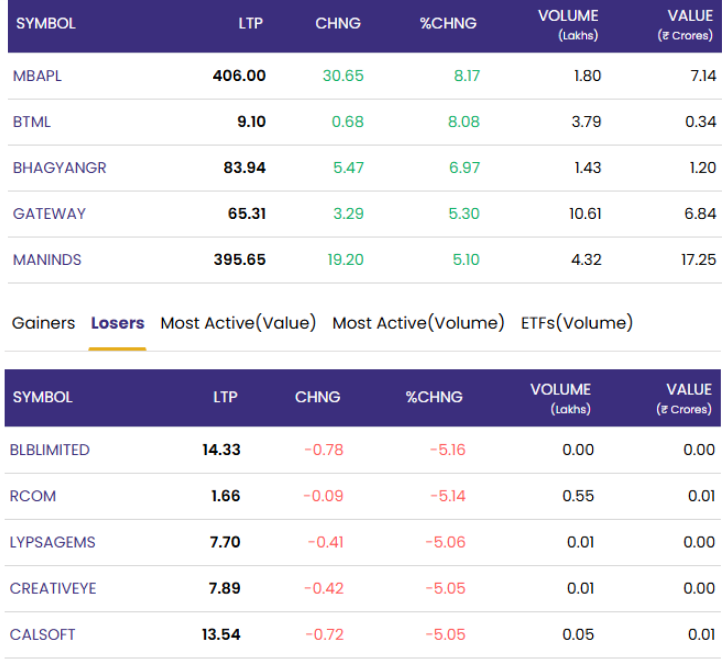Click MANINDS change 19.20

345,260
